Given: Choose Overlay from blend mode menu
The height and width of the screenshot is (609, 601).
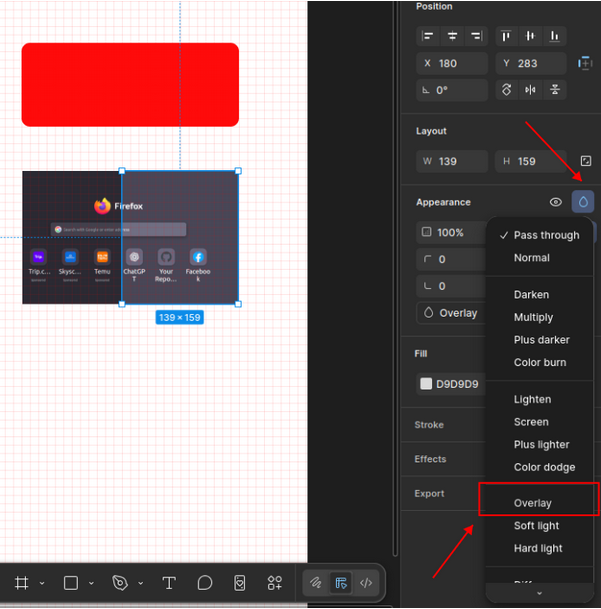Looking at the screenshot, I should [532, 503].
